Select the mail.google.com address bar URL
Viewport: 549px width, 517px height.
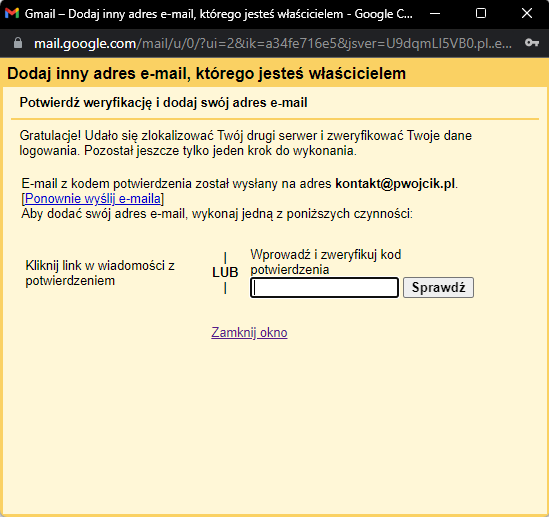coord(273,43)
